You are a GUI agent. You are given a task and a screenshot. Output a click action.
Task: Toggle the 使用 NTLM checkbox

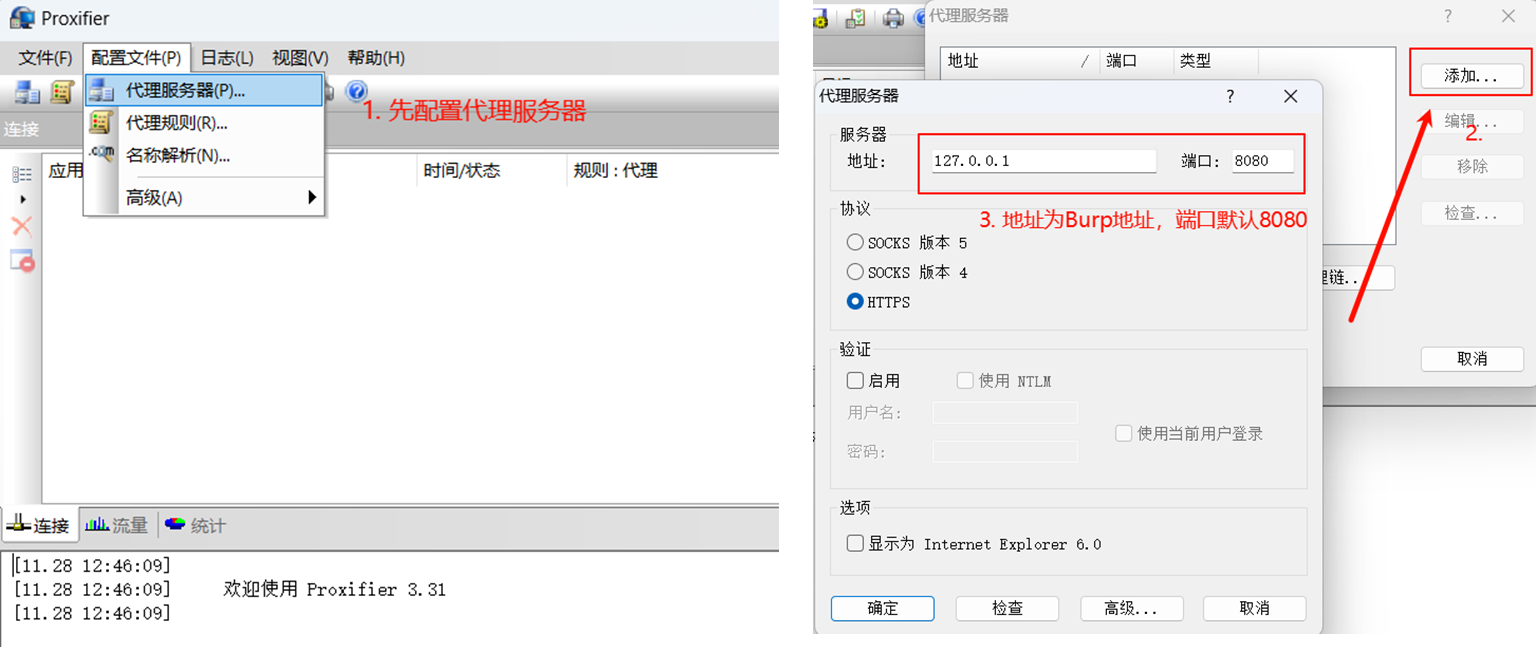point(965,381)
